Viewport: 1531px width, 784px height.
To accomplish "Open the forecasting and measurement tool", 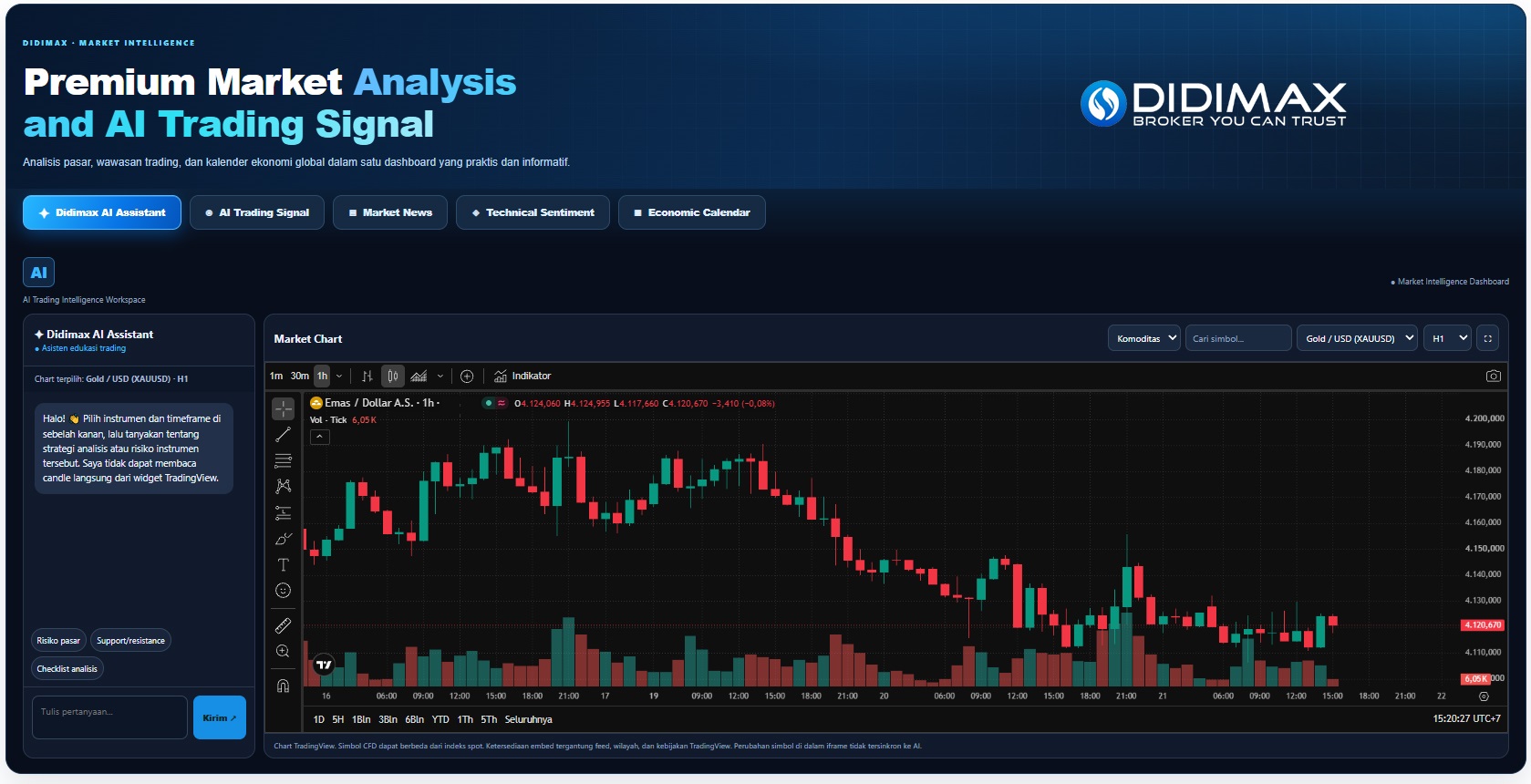I will 283,513.
